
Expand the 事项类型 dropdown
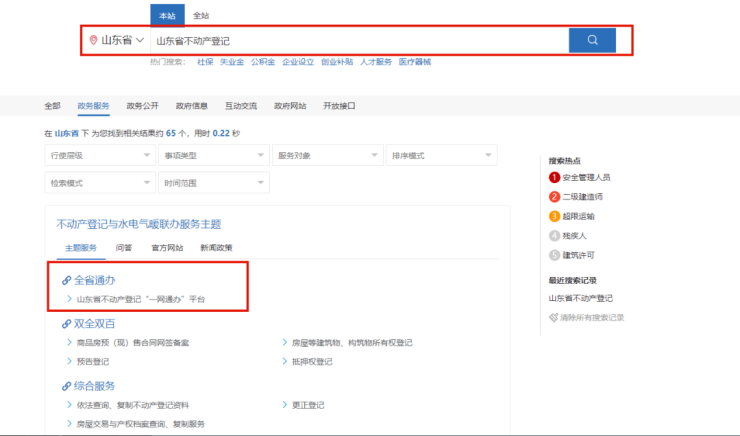pos(213,156)
